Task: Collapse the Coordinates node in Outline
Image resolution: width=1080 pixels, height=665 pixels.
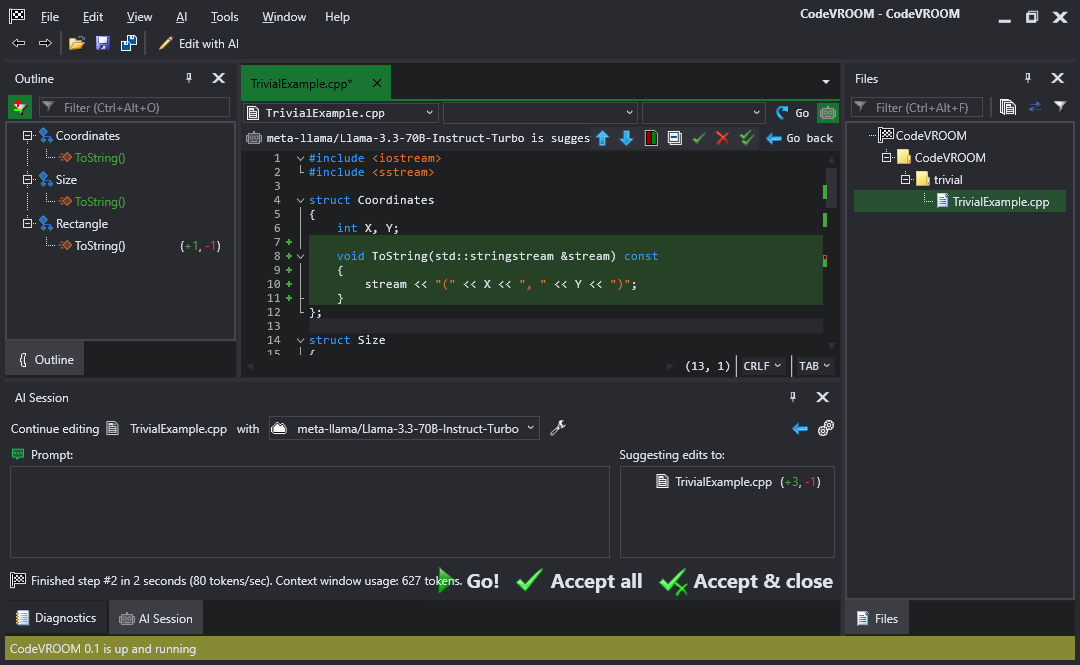Action: [x=28, y=136]
